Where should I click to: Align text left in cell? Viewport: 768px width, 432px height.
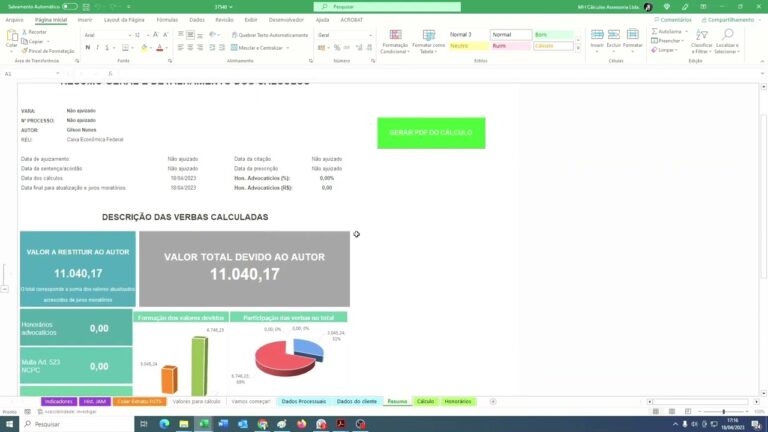181,48
